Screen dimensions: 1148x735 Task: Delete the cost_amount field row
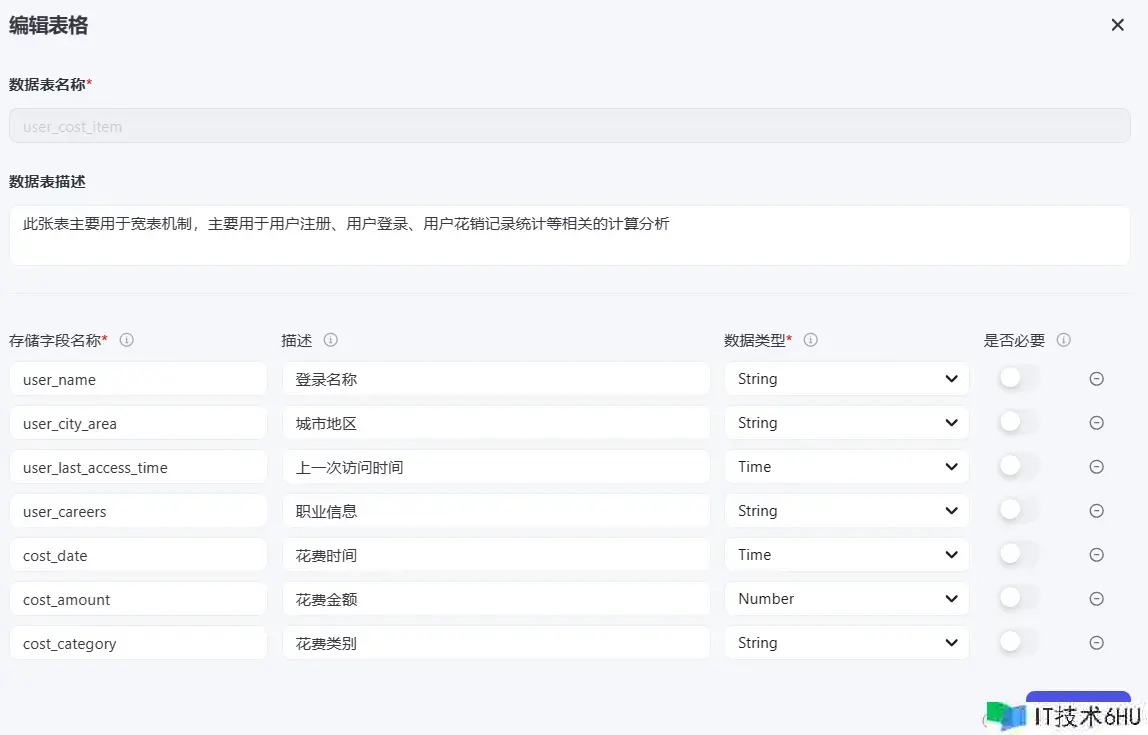click(1096, 599)
